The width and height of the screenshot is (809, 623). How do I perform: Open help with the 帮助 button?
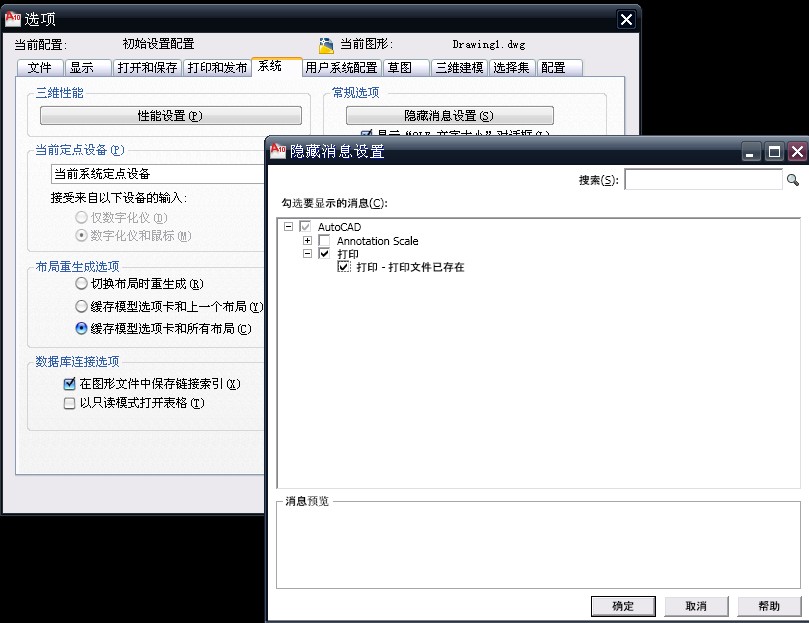click(x=769, y=606)
